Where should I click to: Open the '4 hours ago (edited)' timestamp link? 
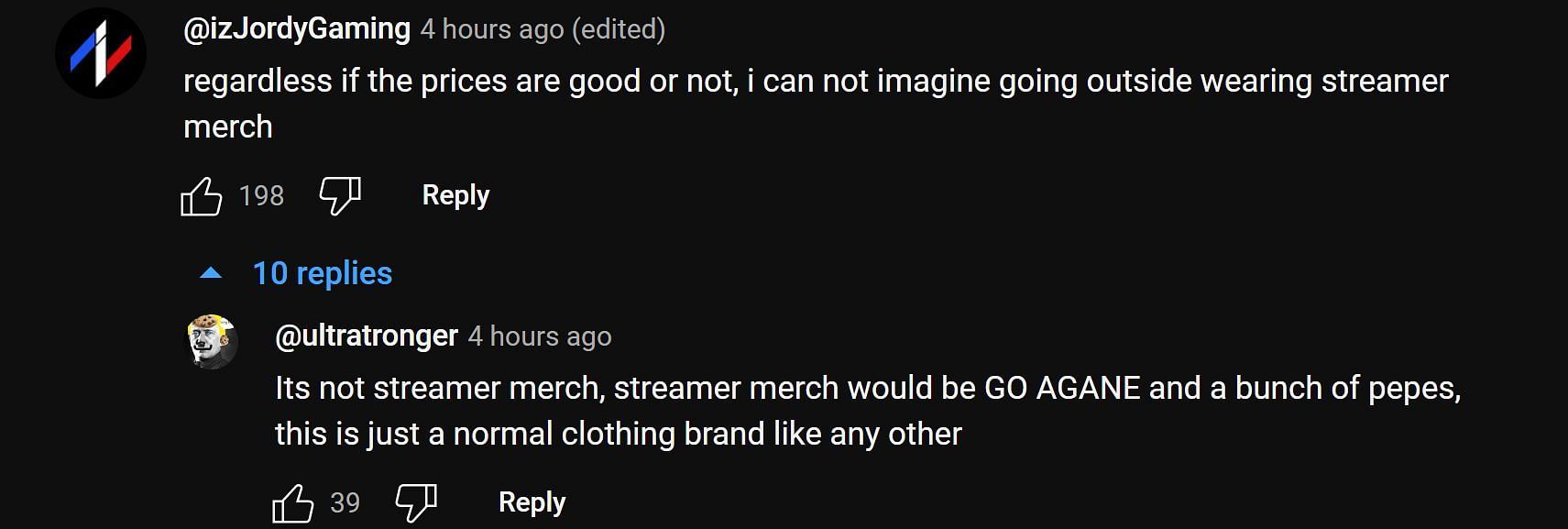coord(543,29)
